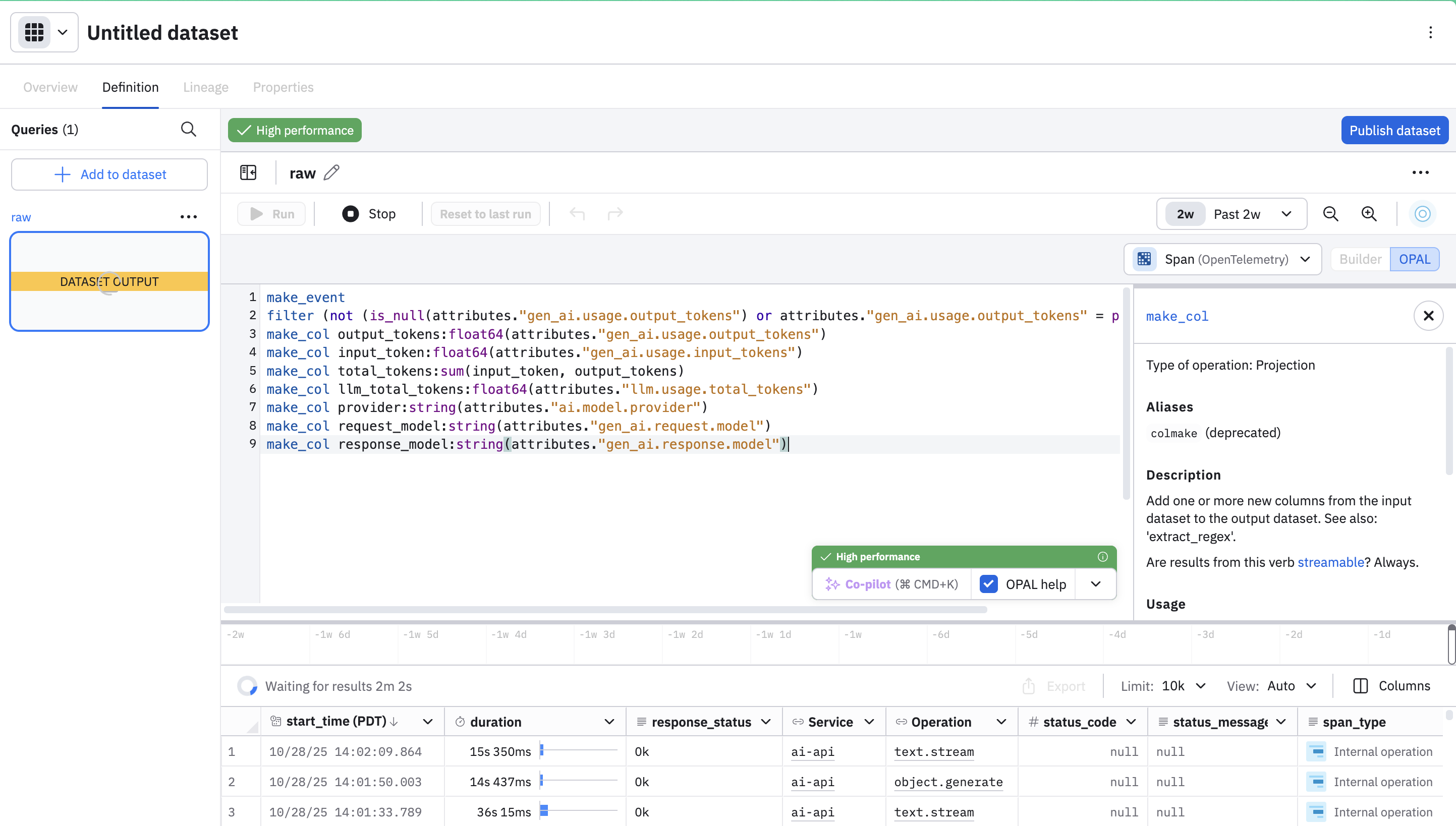Select the zoom in magnifier on the query toolbar

click(x=1369, y=214)
